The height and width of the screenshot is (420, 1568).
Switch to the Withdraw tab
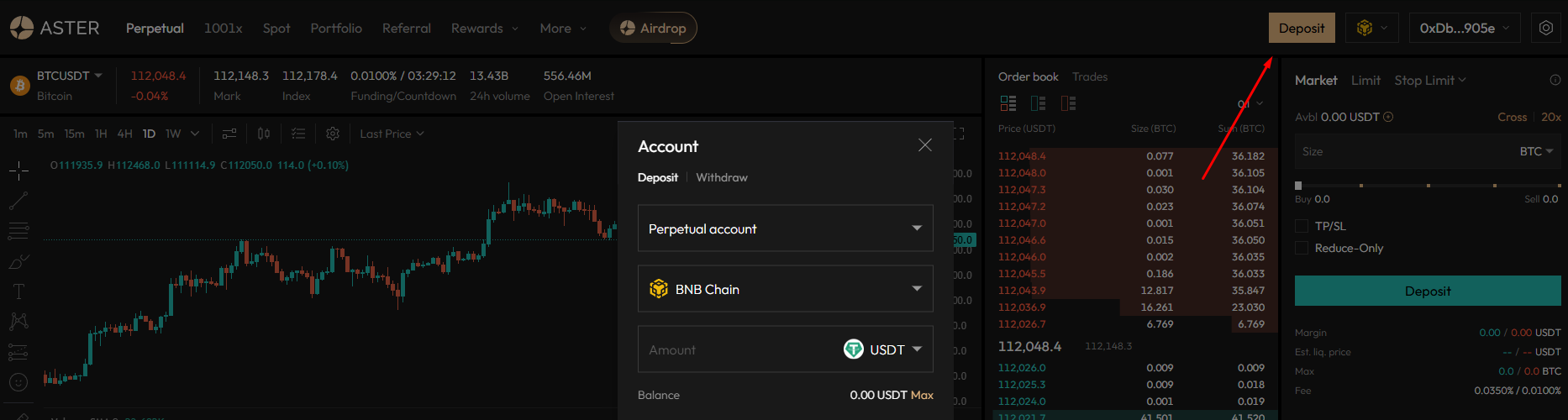[721, 177]
